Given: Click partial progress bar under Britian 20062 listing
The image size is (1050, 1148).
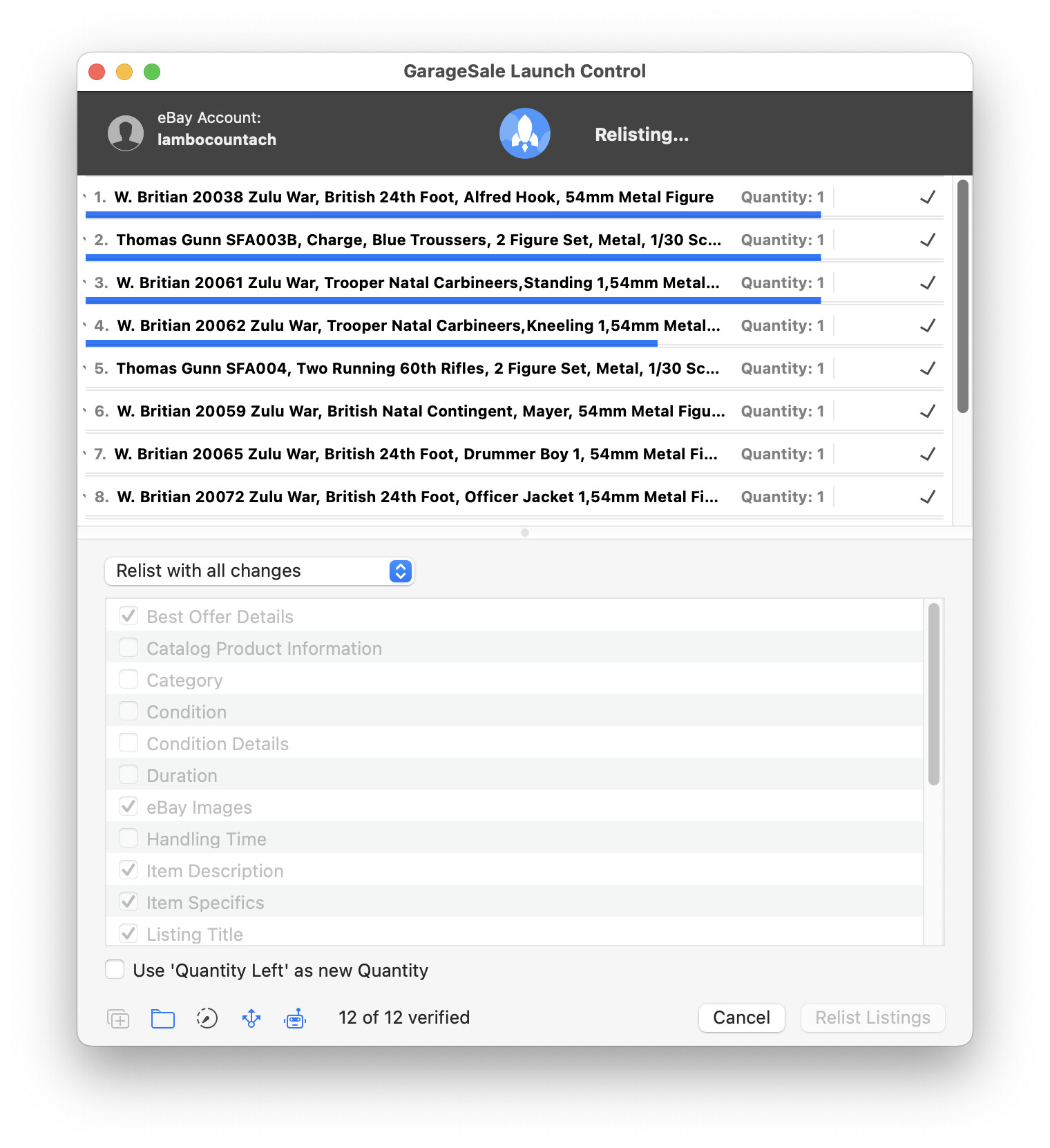Looking at the screenshot, I should [372, 343].
